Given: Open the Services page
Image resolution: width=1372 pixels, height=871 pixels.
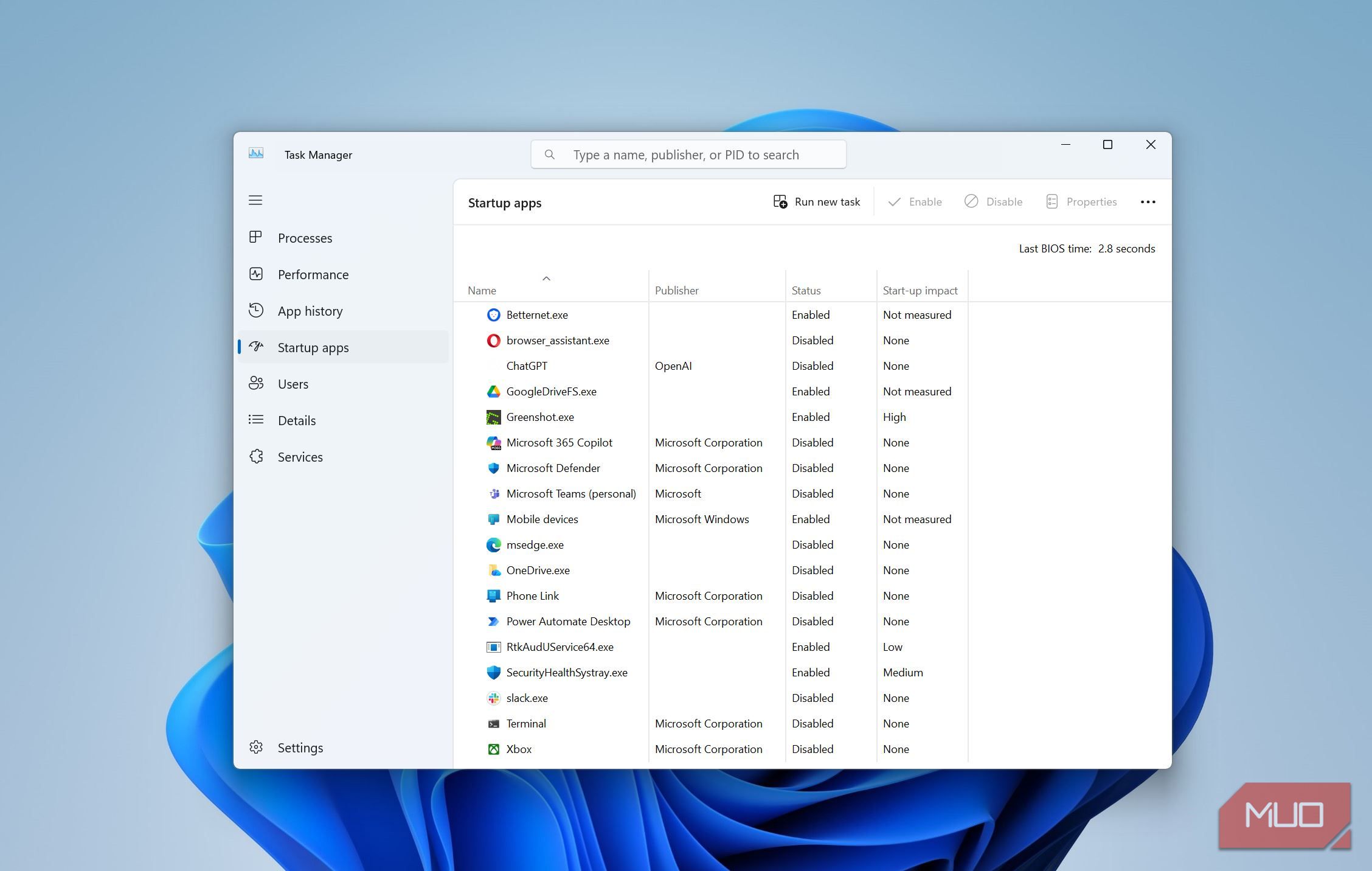Looking at the screenshot, I should [x=343, y=457].
